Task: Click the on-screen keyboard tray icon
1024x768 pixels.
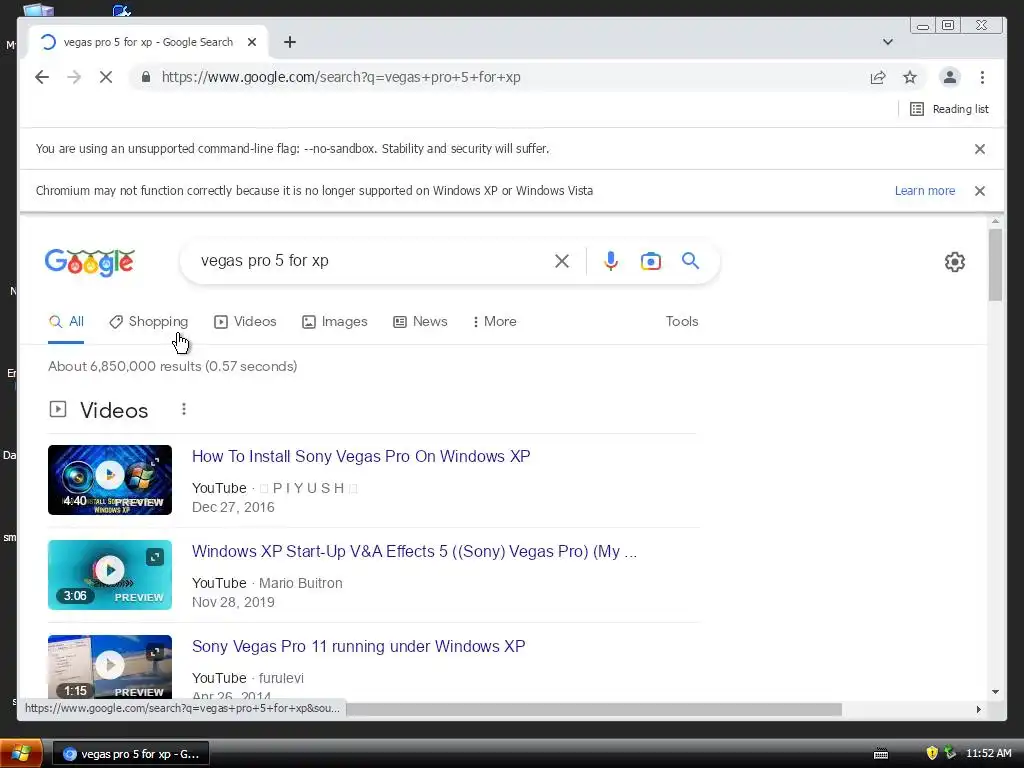Action: tap(881, 754)
